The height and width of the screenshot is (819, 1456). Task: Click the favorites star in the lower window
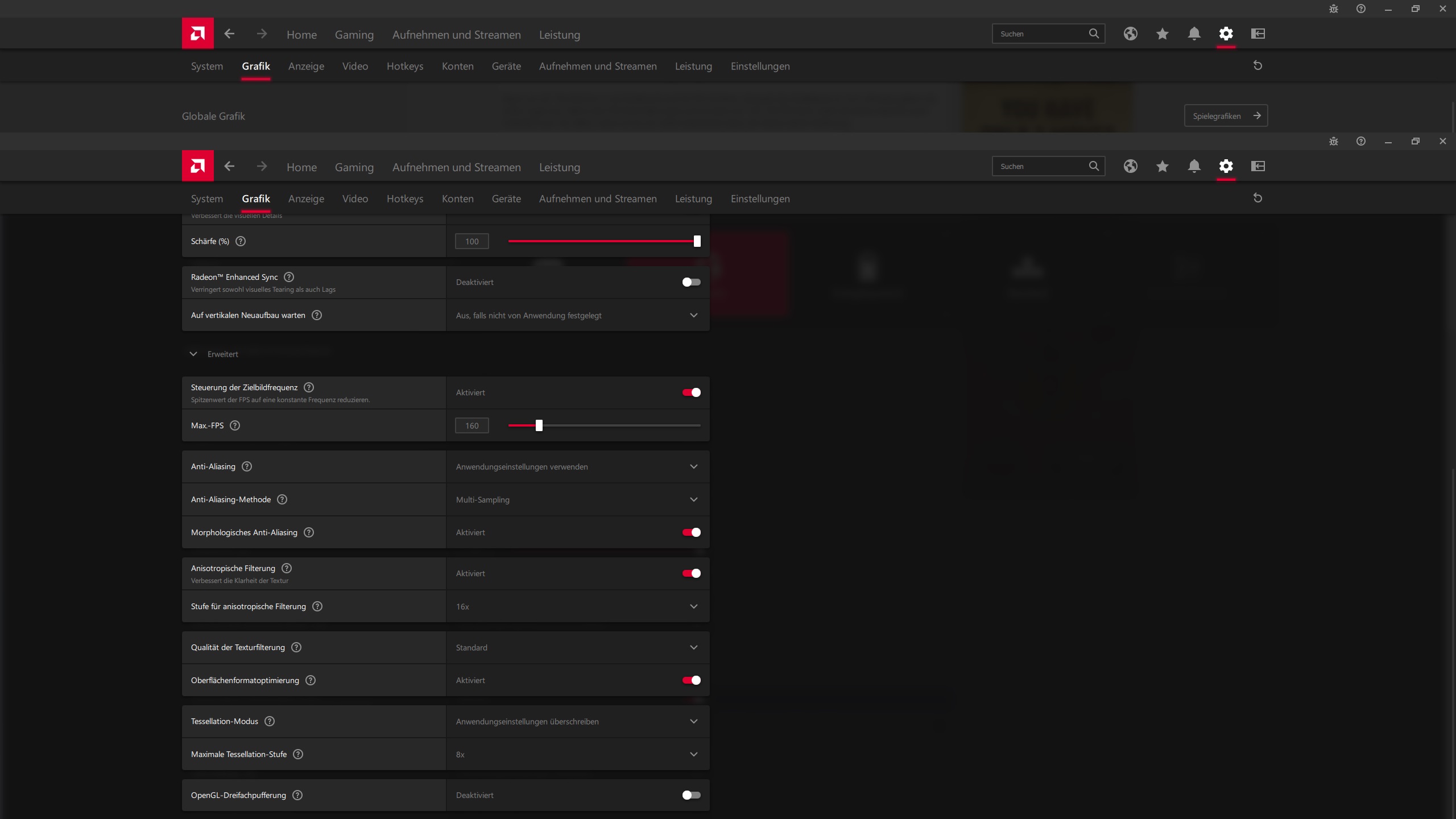(1162, 166)
